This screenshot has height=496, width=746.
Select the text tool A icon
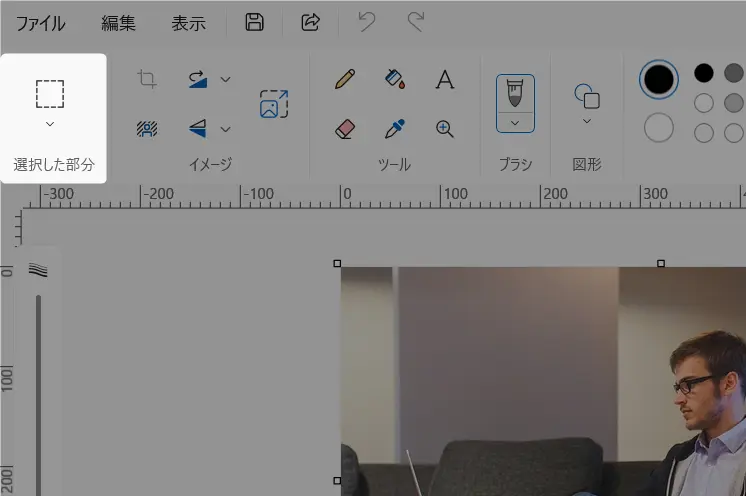[x=445, y=79]
